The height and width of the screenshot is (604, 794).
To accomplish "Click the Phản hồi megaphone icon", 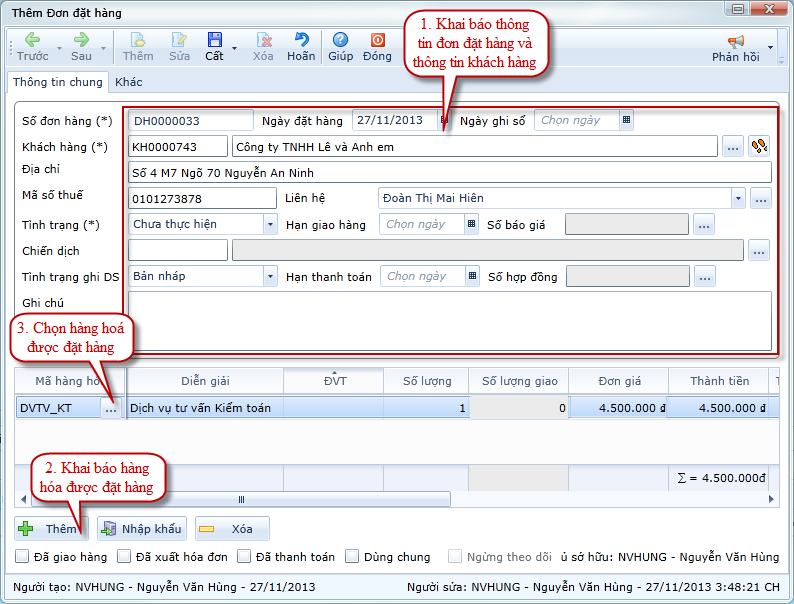I will [736, 41].
